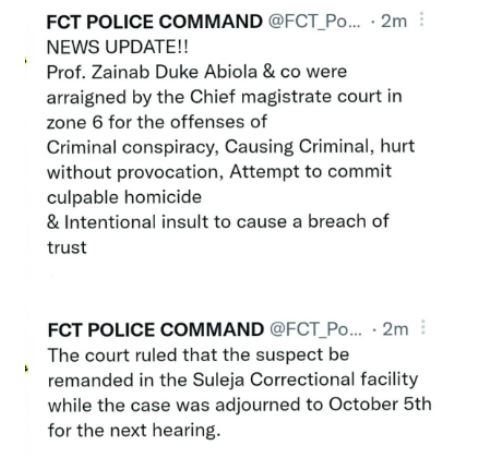Click the next hearing closing line
The image size is (487, 459).
pos(134,430)
